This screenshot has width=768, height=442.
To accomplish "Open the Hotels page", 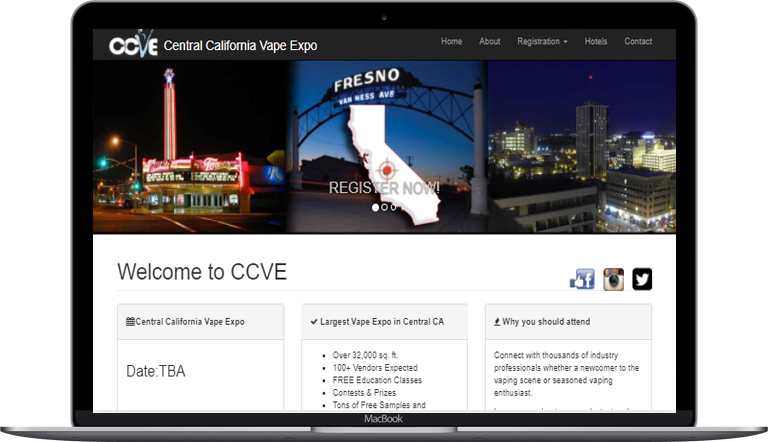I will click(x=596, y=41).
